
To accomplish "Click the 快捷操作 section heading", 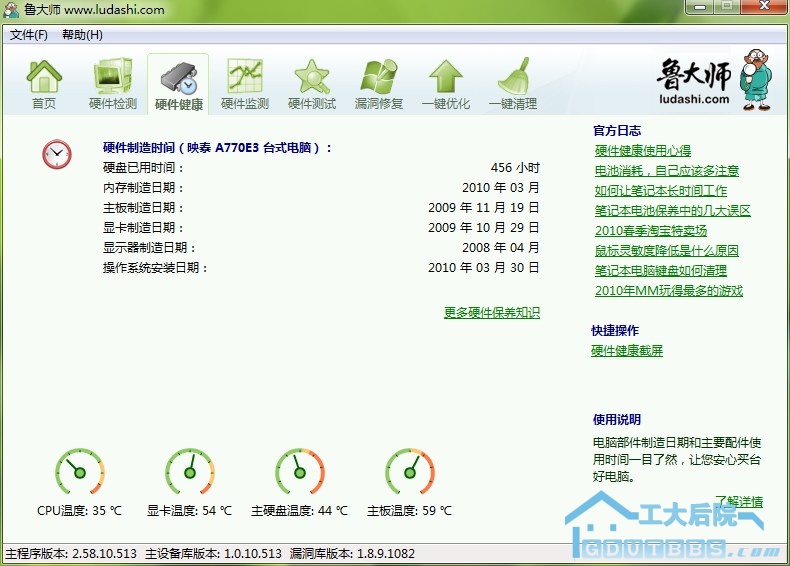I will point(615,331).
